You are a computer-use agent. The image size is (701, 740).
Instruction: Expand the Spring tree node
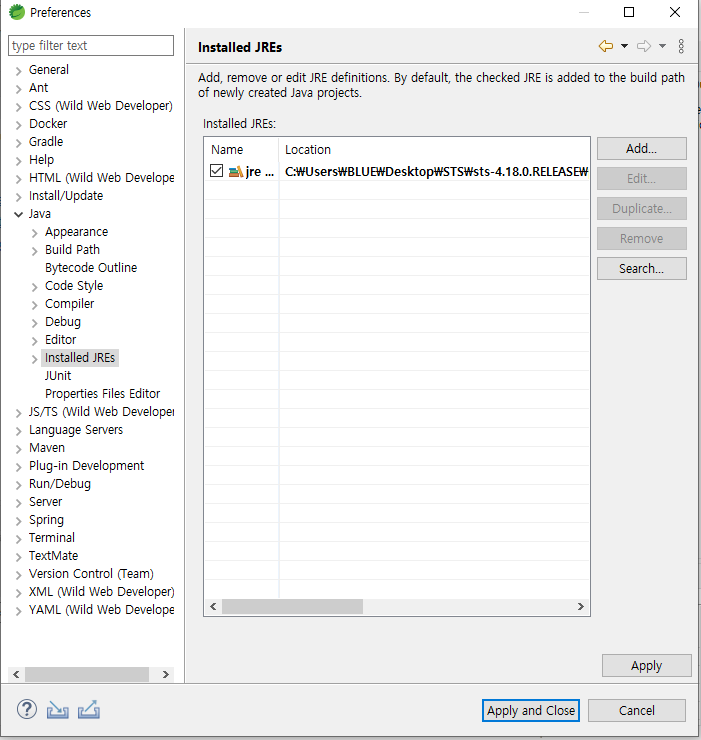coord(18,521)
